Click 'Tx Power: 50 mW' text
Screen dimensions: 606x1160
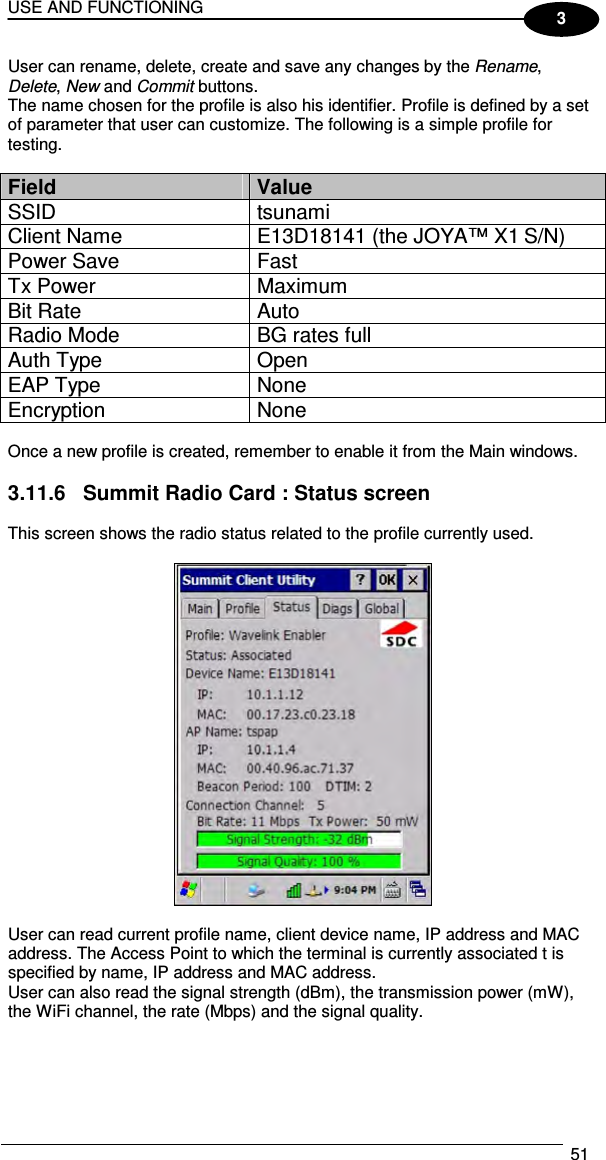(x=363, y=821)
